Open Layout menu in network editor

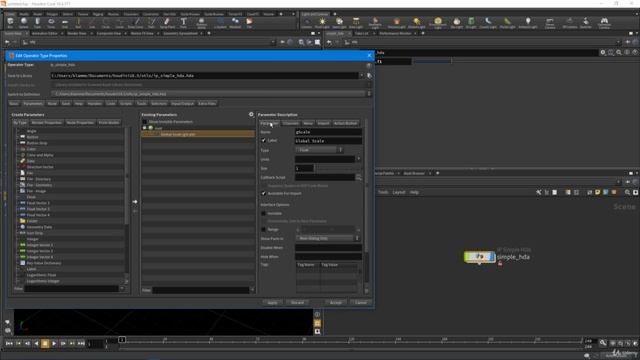(399, 192)
